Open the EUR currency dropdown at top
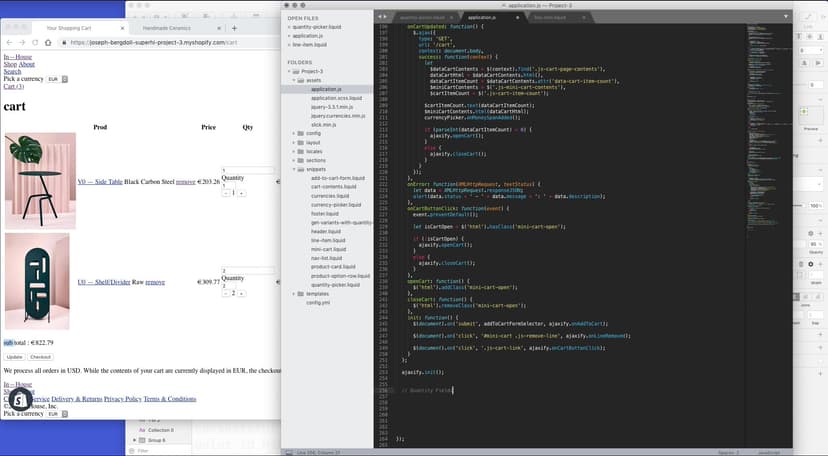 pyautogui.click(x=56, y=78)
